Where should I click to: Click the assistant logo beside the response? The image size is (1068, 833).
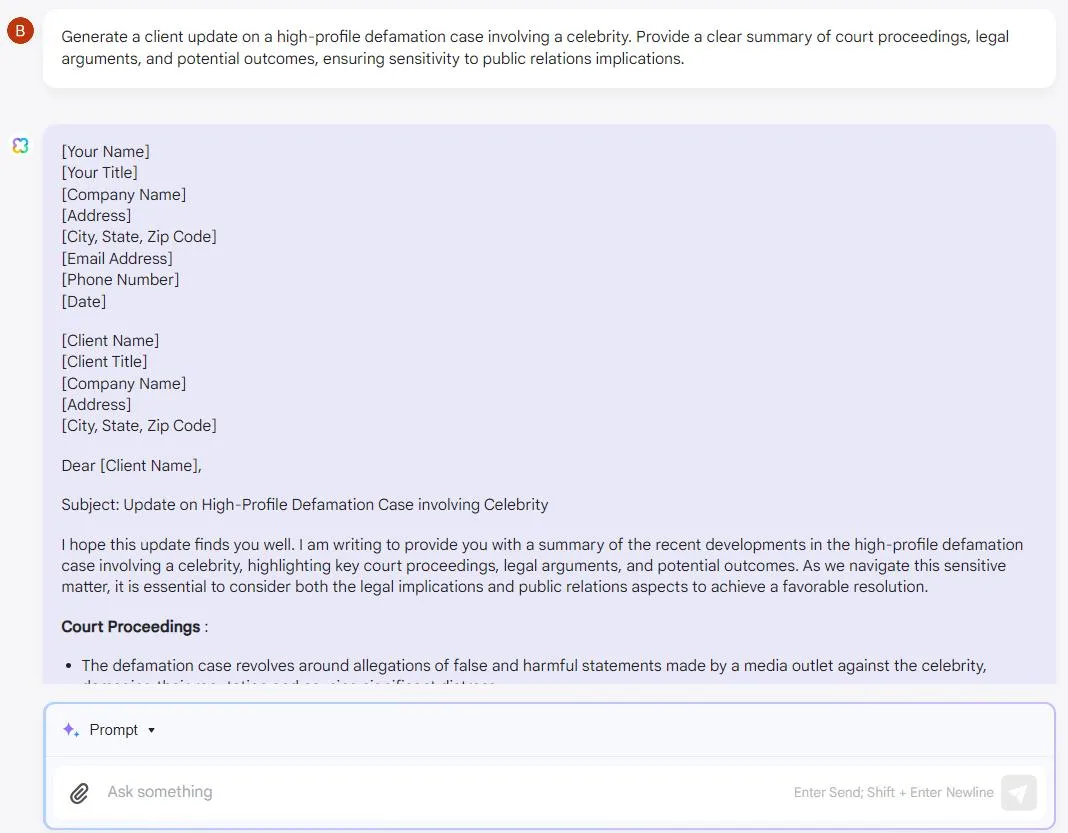20,145
